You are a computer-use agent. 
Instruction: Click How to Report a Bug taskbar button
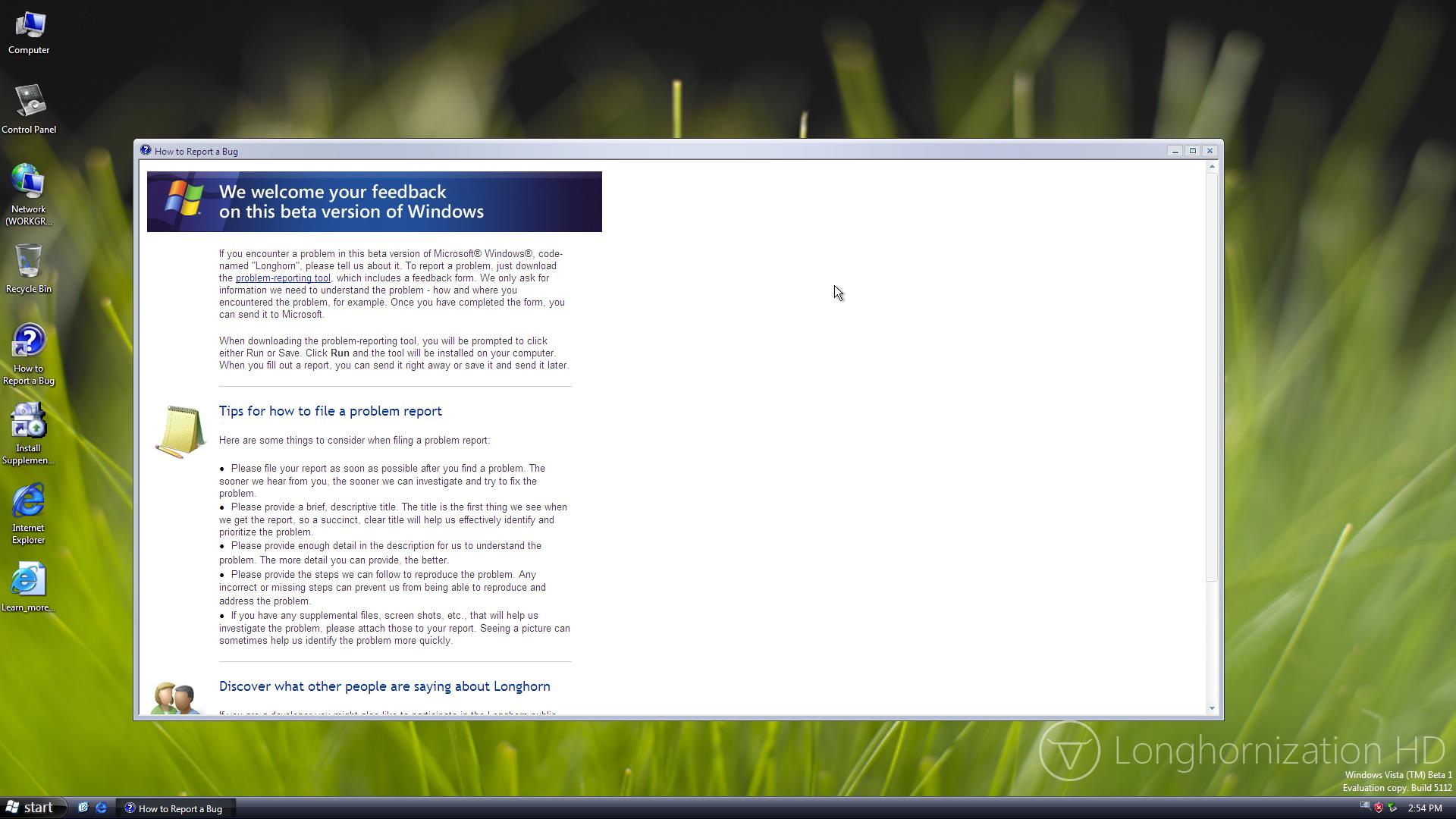[174, 808]
